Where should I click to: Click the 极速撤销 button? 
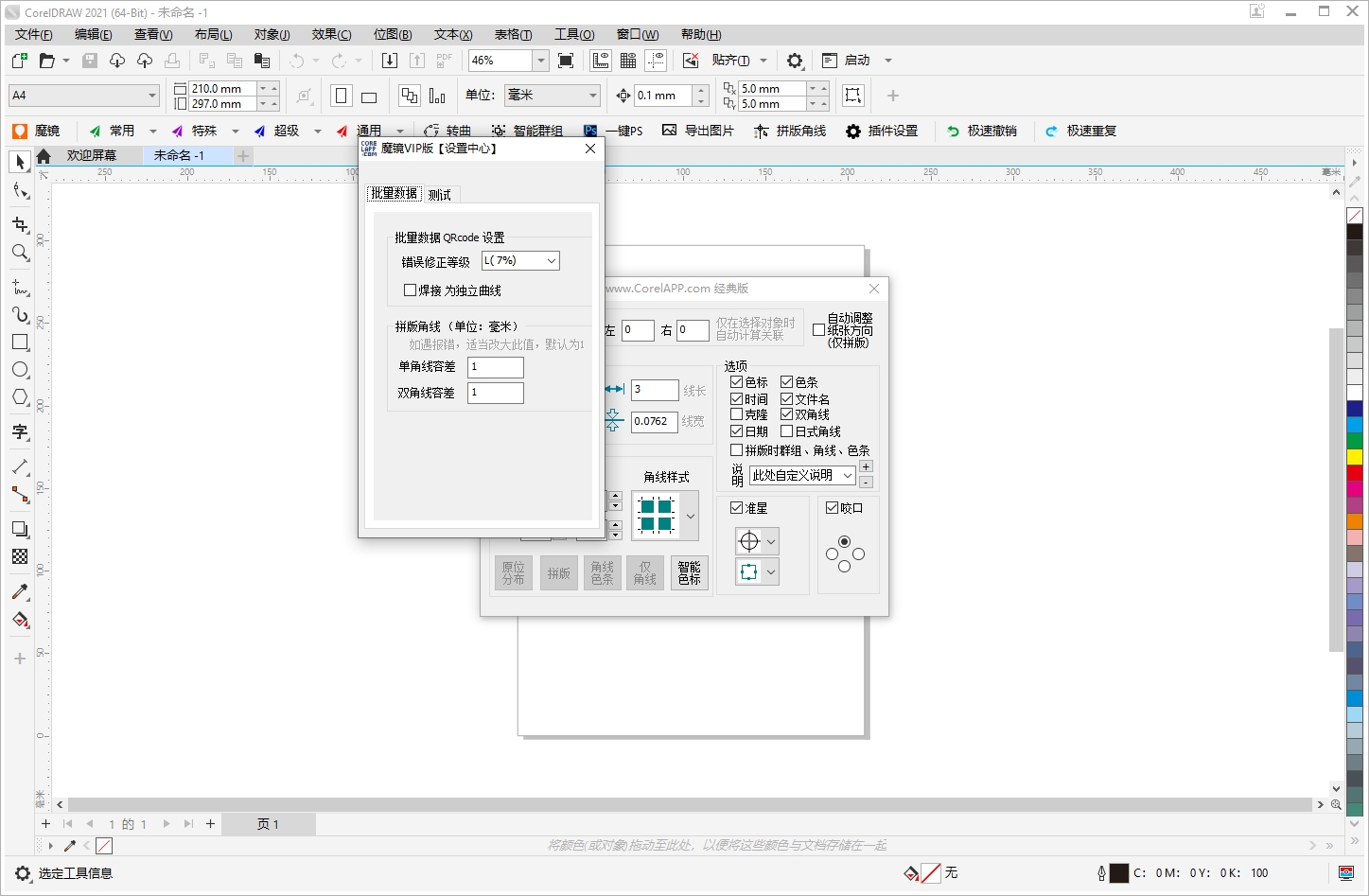(982, 132)
